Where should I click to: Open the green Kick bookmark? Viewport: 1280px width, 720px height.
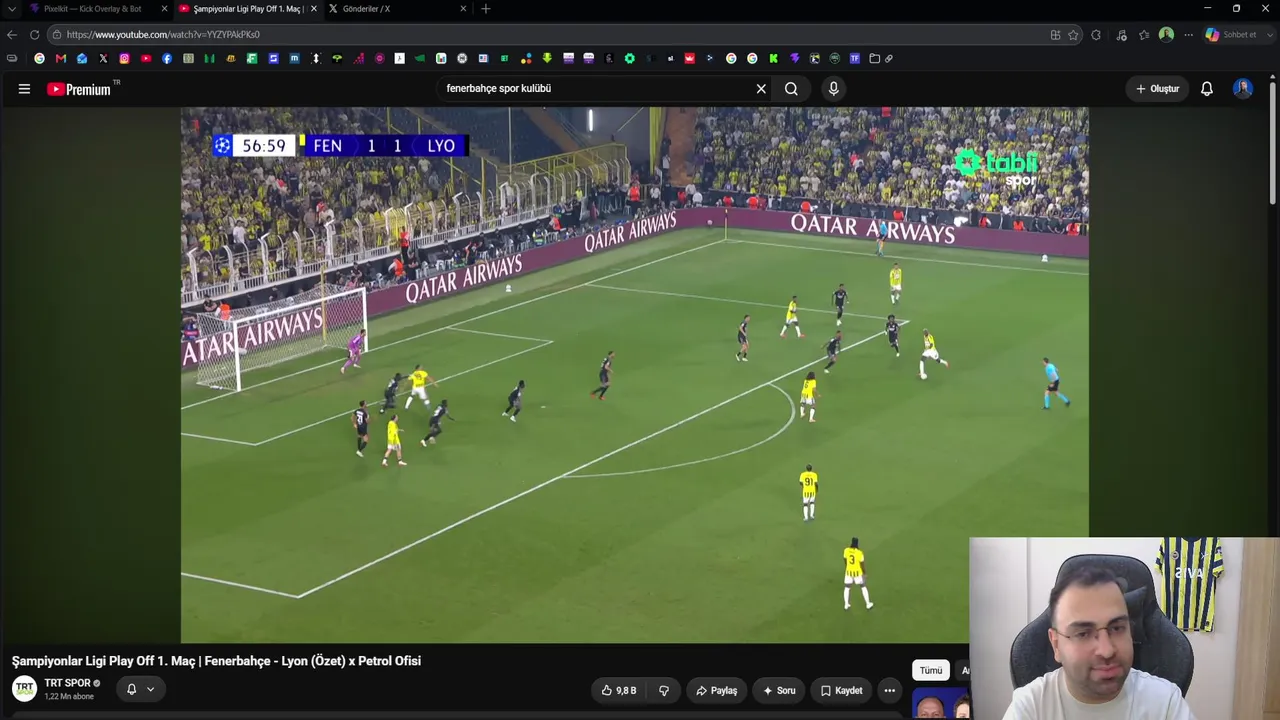(x=773, y=59)
